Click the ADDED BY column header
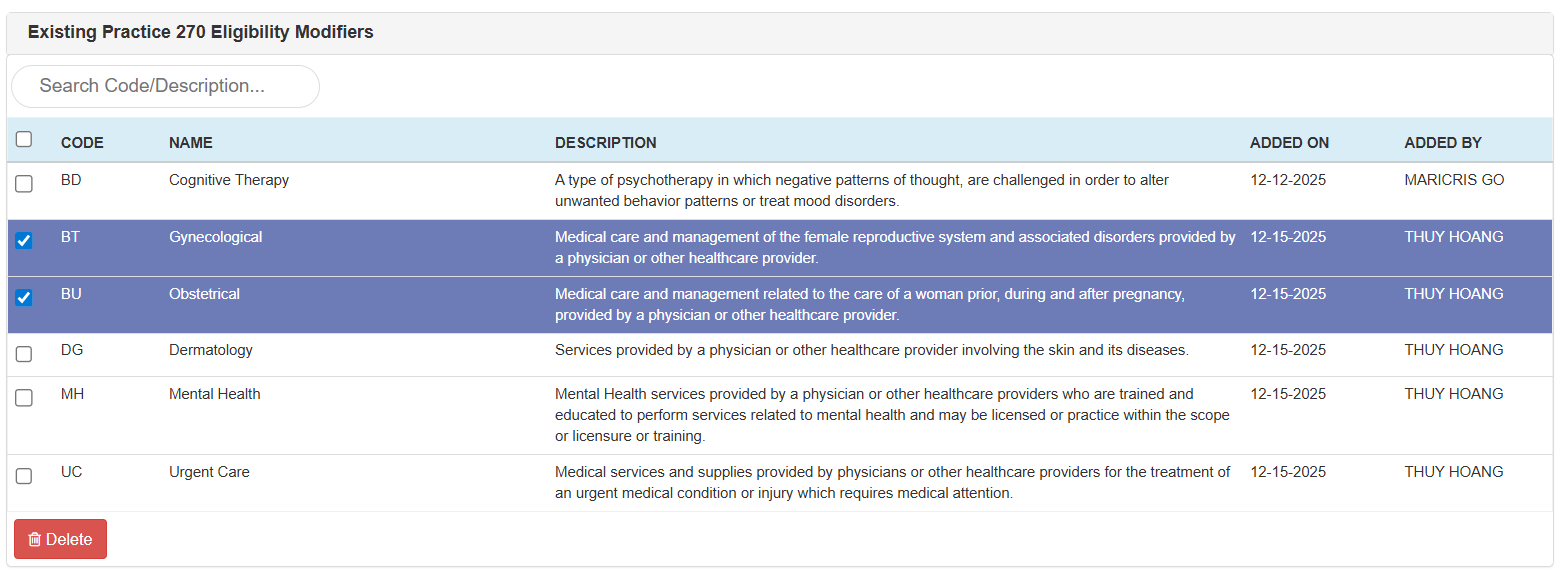This screenshot has width=1562, height=577. pyautogui.click(x=1442, y=143)
